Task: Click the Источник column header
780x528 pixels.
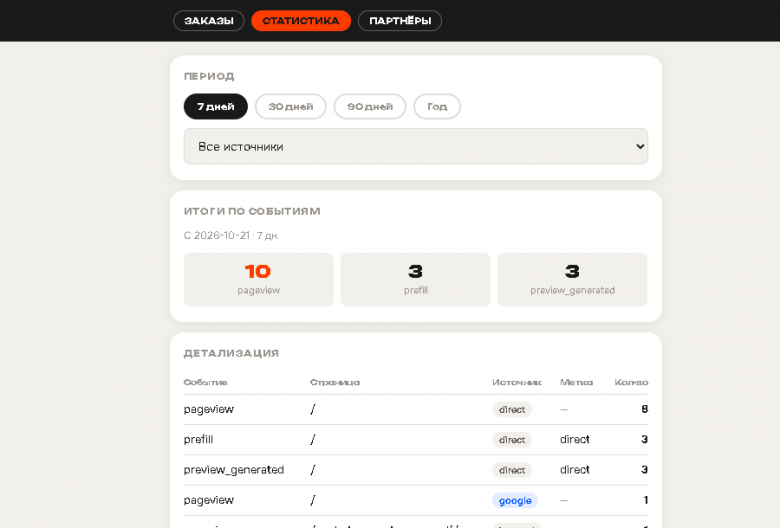Action: (x=517, y=382)
